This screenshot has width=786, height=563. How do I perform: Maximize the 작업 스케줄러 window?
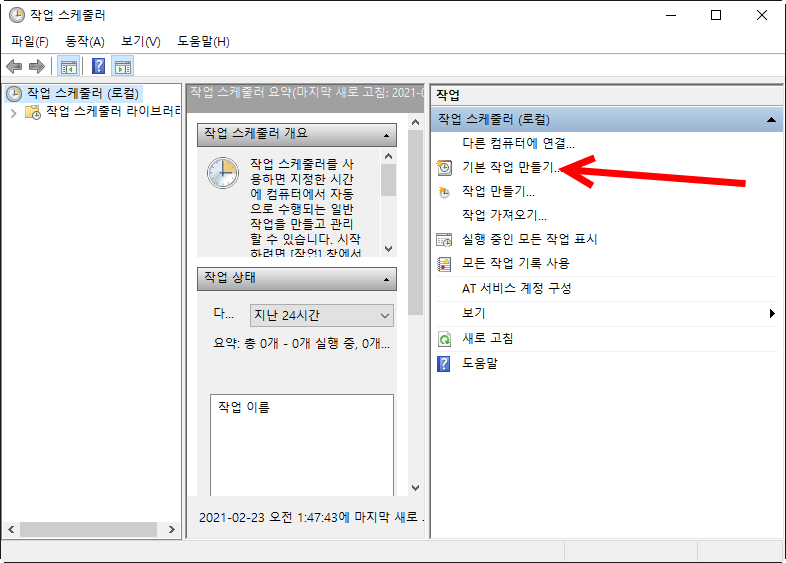coord(716,15)
